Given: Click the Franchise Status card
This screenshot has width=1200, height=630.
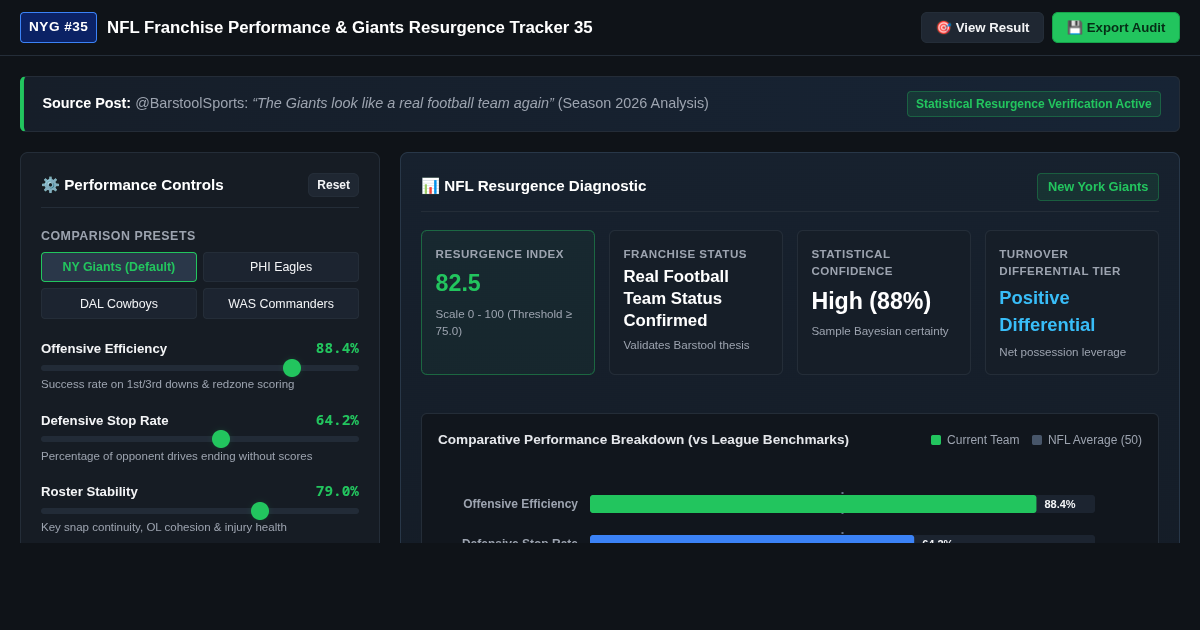Looking at the screenshot, I should click(696, 303).
